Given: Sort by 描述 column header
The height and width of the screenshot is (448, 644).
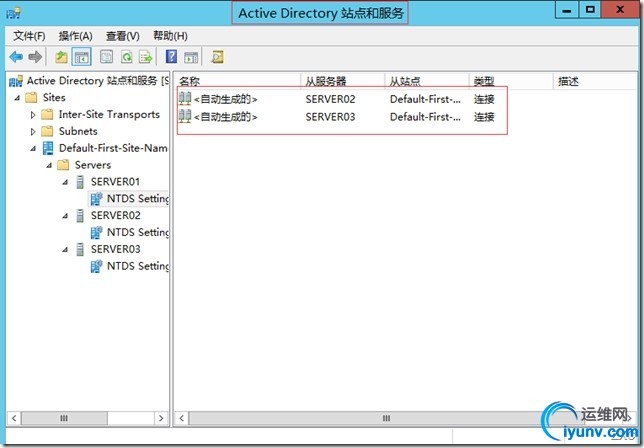Looking at the screenshot, I should 594,81.
